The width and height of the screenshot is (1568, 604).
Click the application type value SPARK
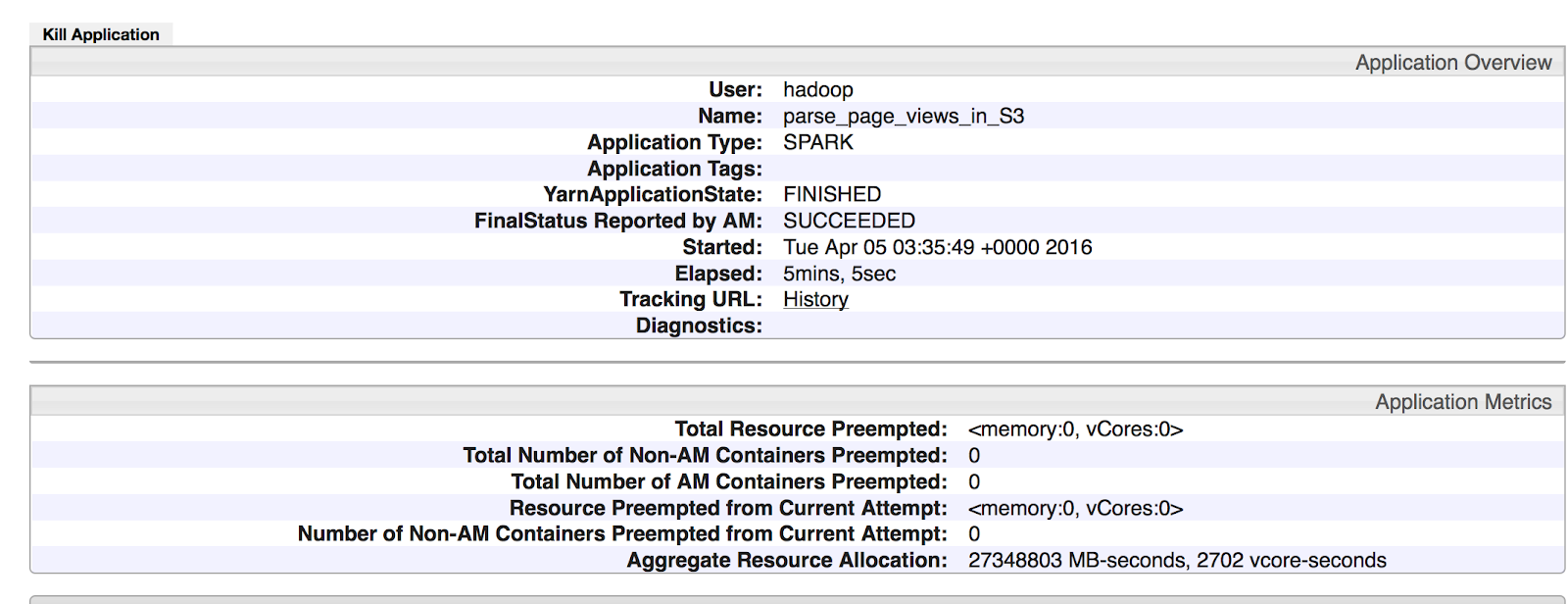818,142
